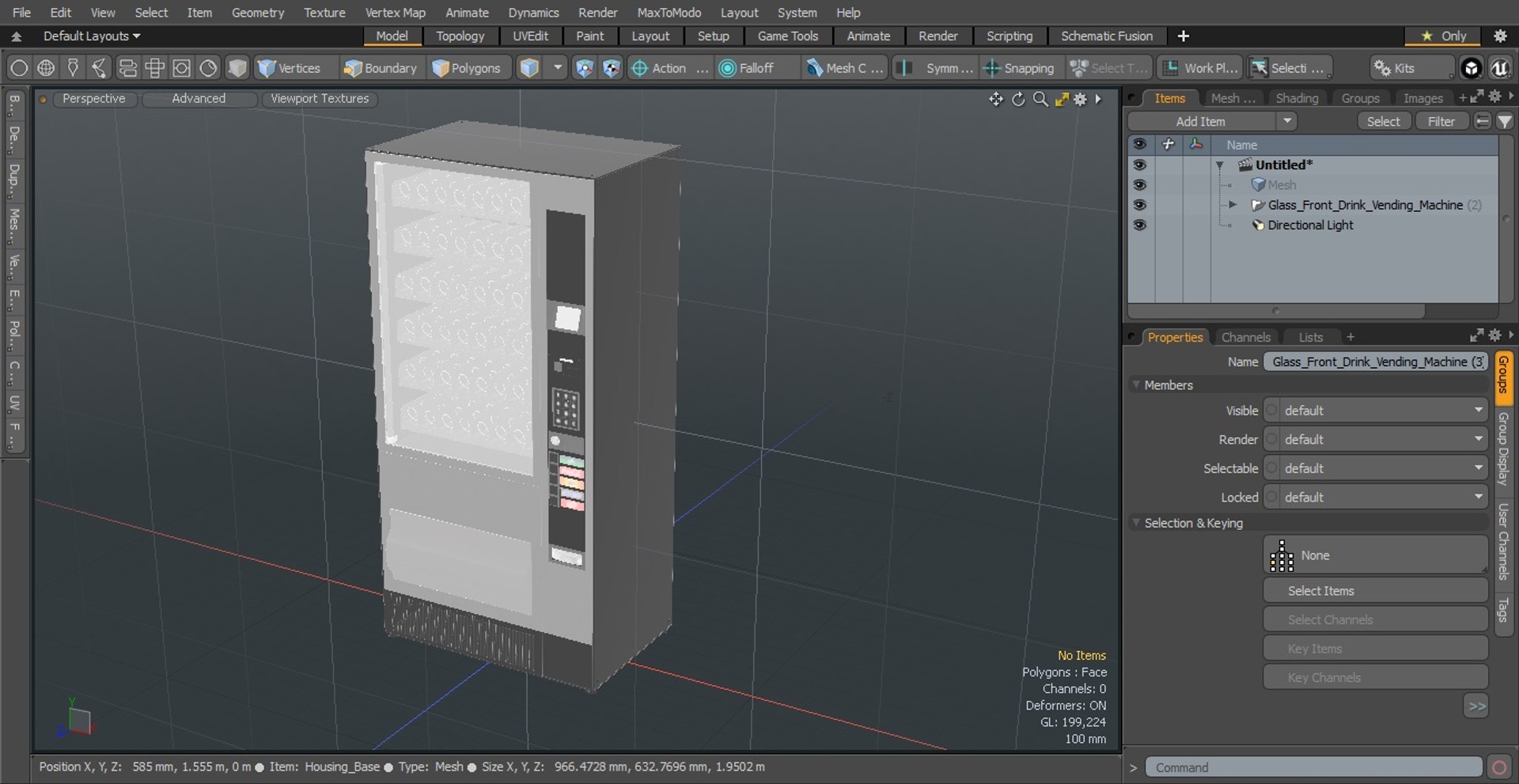Toggle visibility of Untitled scene
This screenshot has height=784, width=1519.
point(1139,165)
